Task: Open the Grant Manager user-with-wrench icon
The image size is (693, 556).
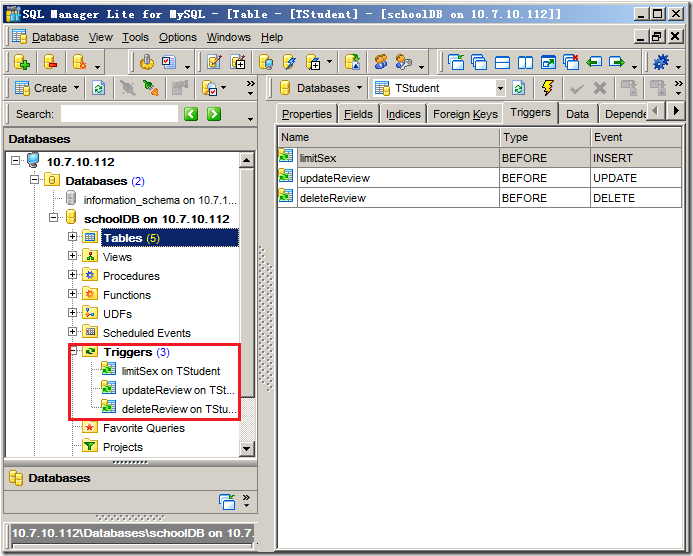Action: 404,62
